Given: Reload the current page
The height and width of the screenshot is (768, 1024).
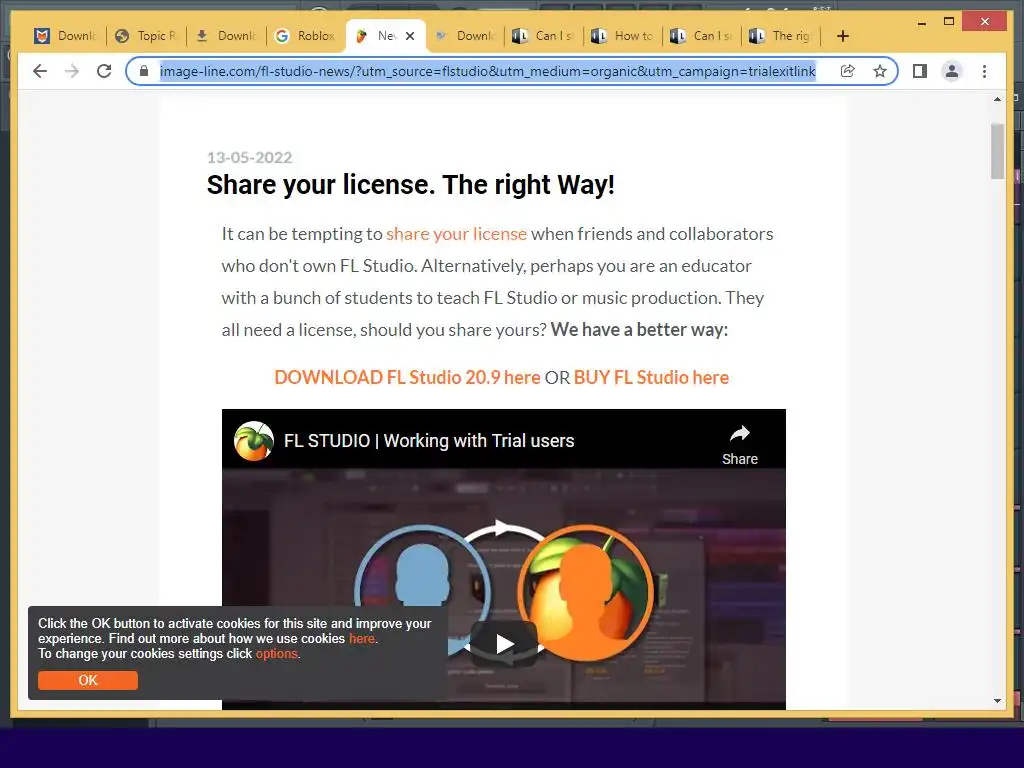Looking at the screenshot, I should (x=104, y=71).
